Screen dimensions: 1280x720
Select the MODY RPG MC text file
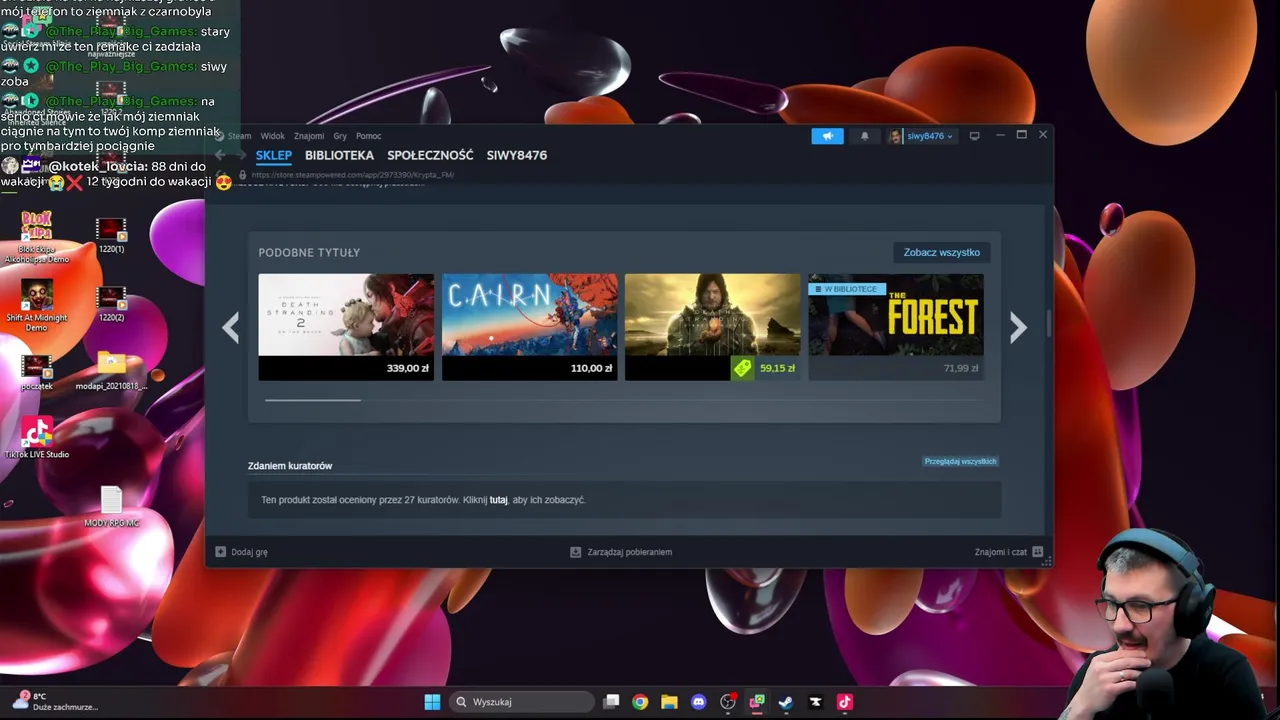[111, 507]
